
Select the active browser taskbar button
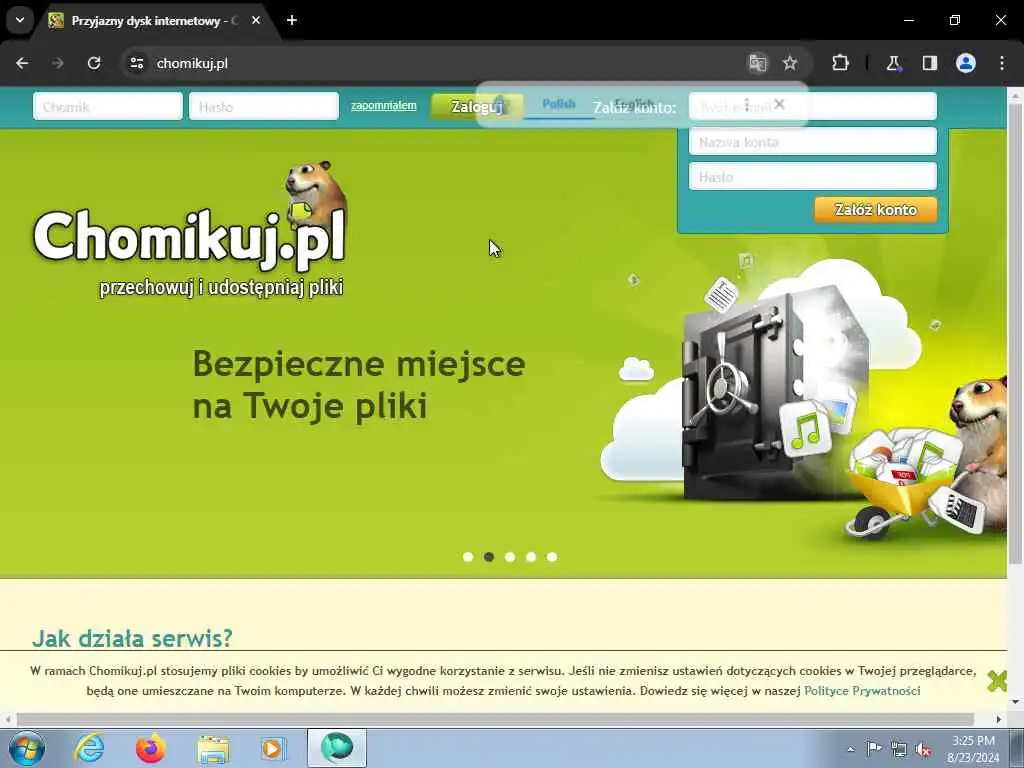337,748
